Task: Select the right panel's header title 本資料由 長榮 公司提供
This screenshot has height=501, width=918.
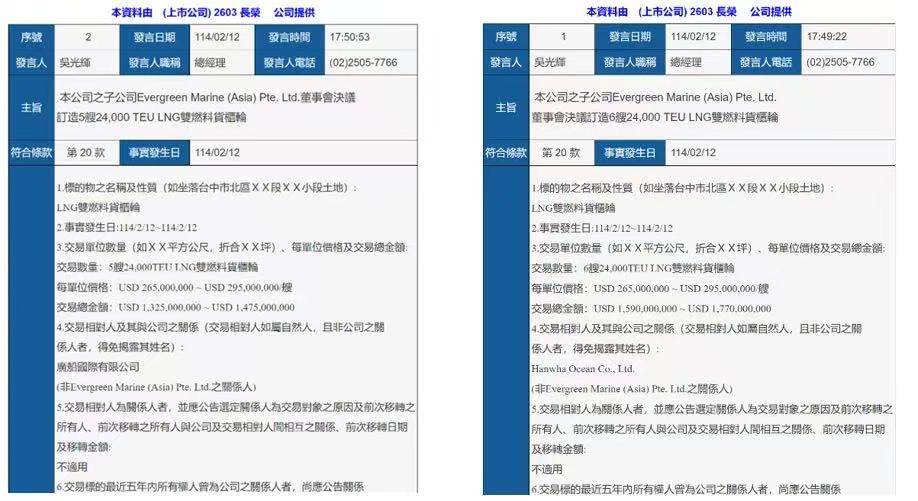Action: click(x=688, y=11)
